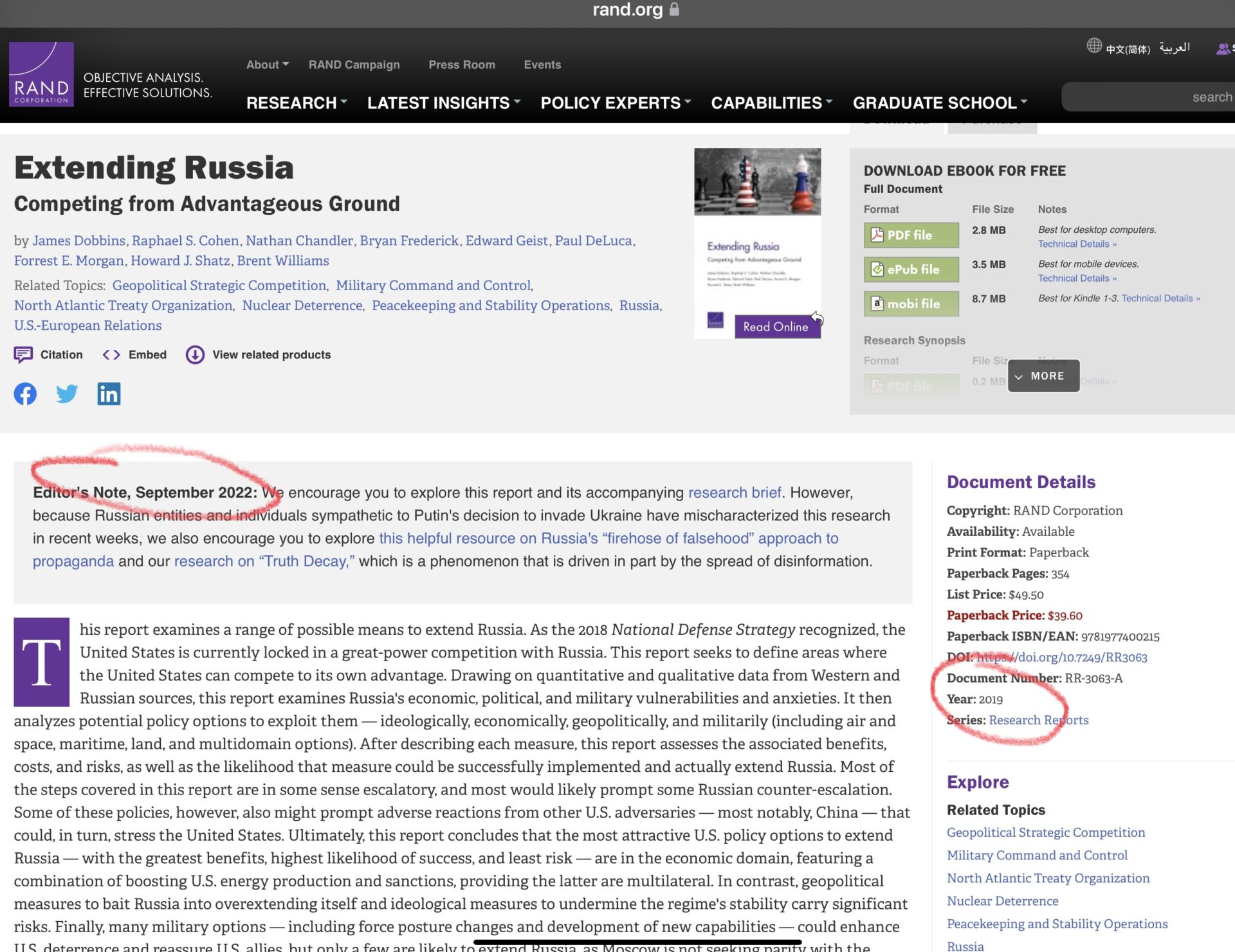
Task: Click the lock icon beside rand.org
Action: coord(674,9)
